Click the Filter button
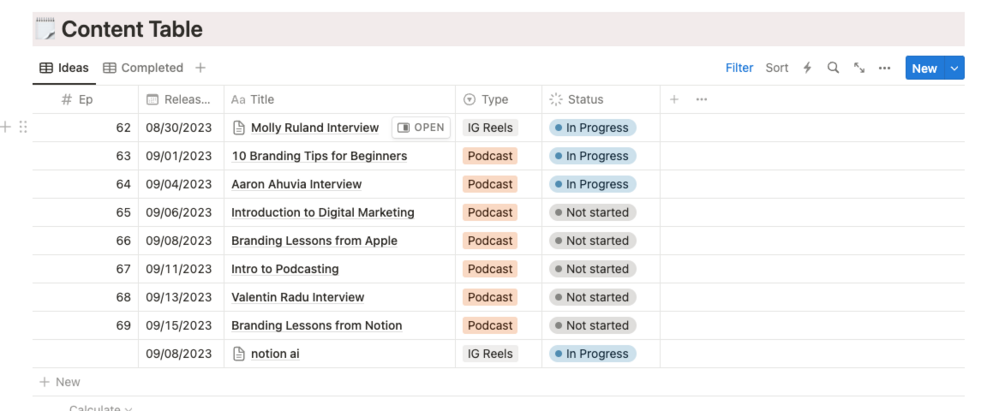 point(739,68)
